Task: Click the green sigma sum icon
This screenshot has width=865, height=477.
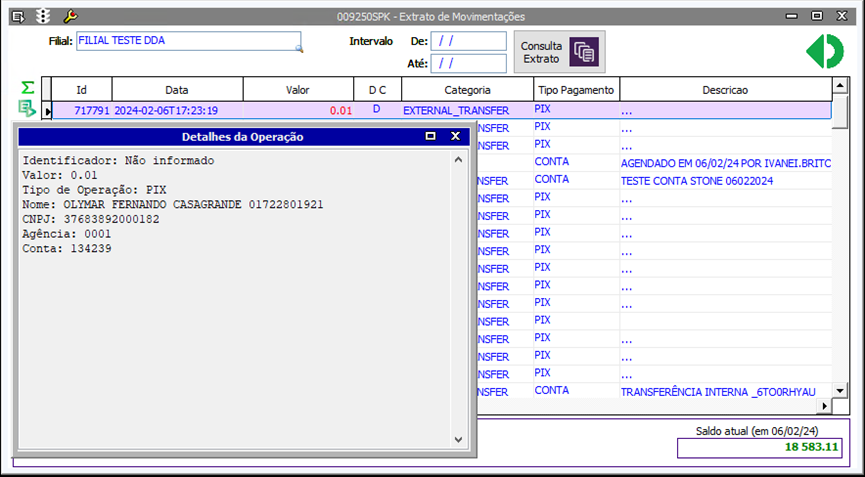Action: click(27, 87)
